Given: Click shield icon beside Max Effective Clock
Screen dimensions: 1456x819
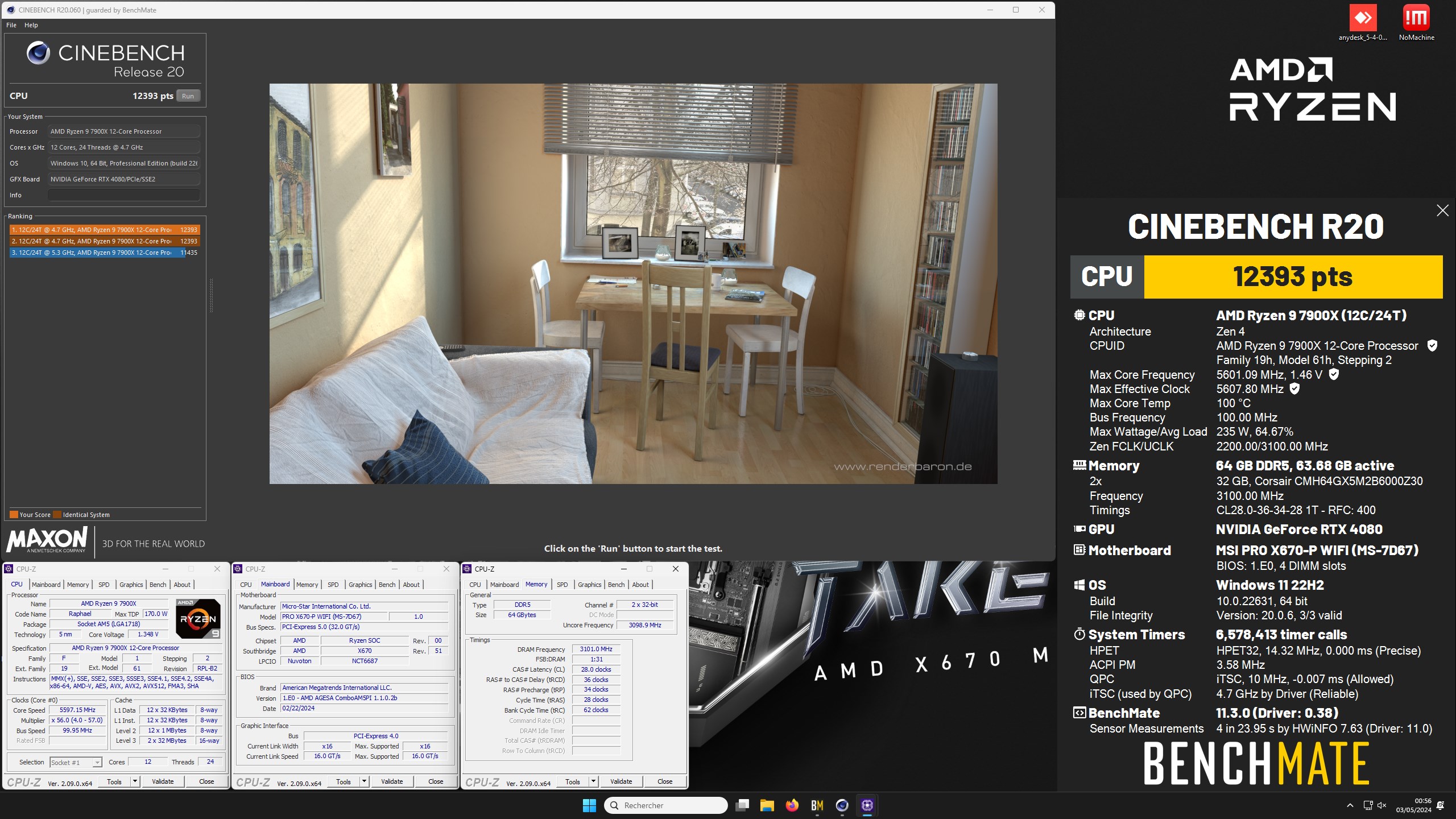Looking at the screenshot, I should pyautogui.click(x=1294, y=389).
